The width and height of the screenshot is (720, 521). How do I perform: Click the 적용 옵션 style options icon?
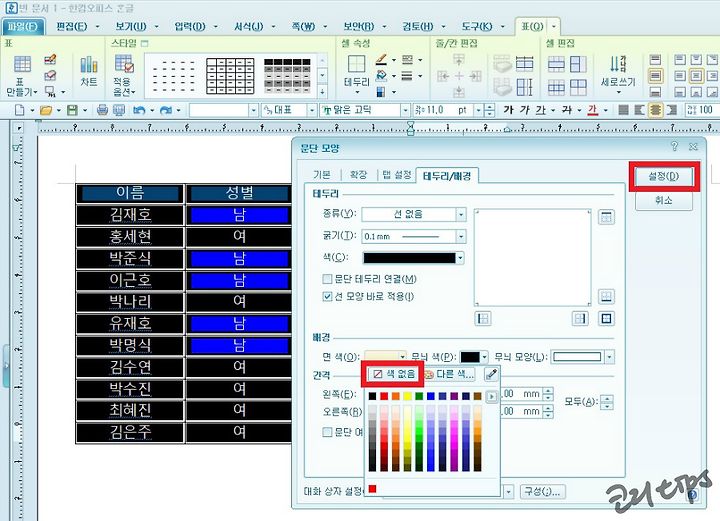[124, 64]
